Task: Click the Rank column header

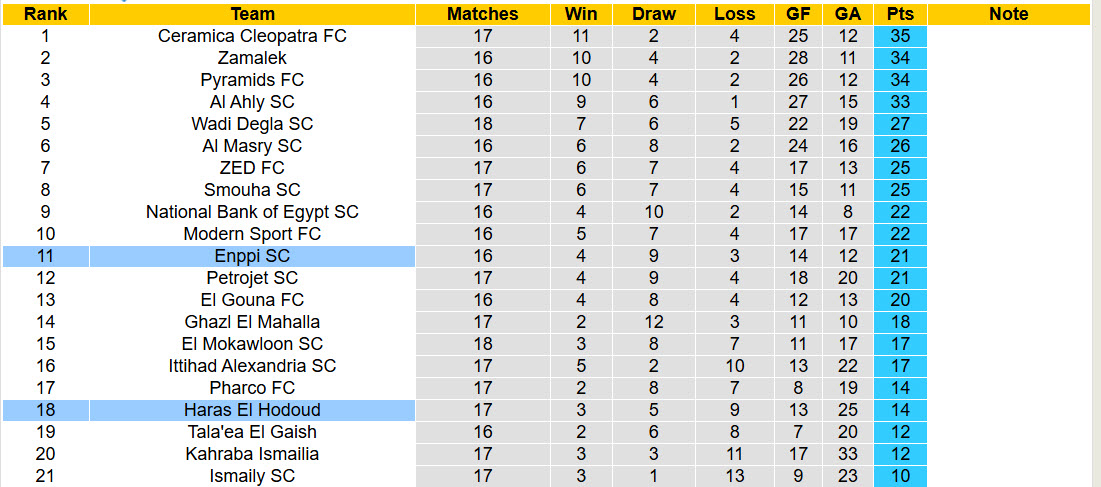Action: (45, 14)
